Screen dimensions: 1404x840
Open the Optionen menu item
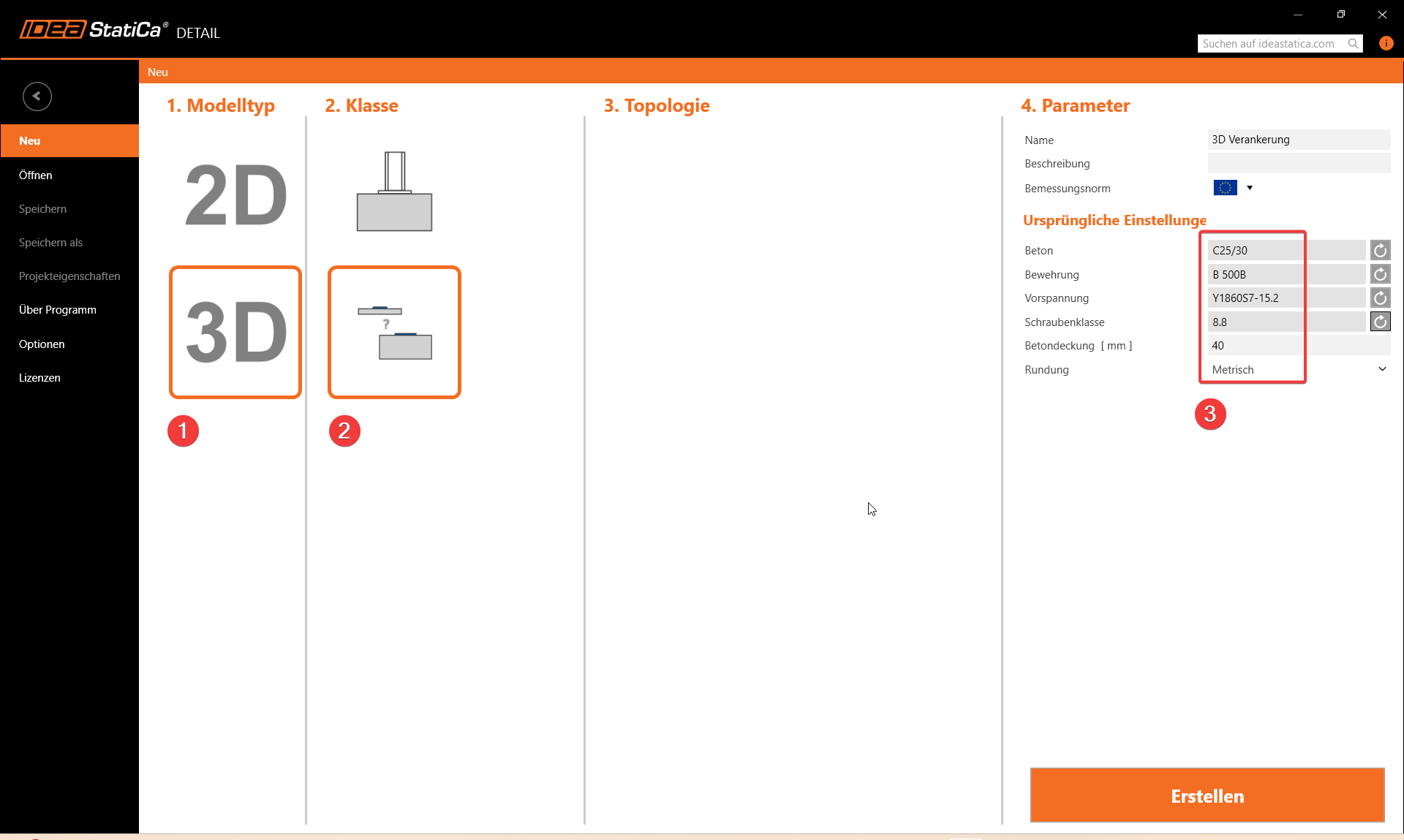coord(42,344)
